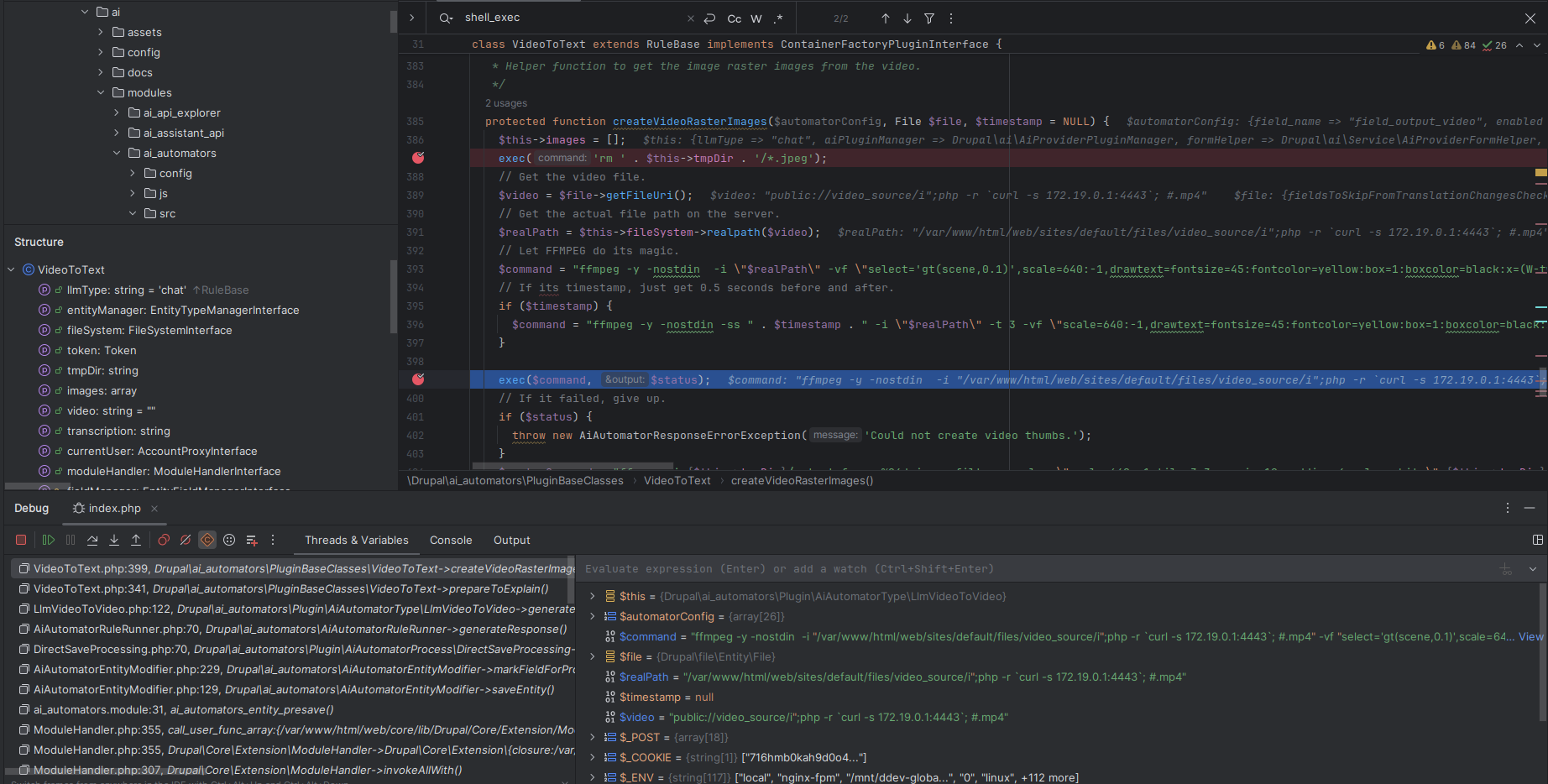This screenshot has width=1548, height=784.
Task: Select the index.php debug session tab
Action: click(107, 509)
